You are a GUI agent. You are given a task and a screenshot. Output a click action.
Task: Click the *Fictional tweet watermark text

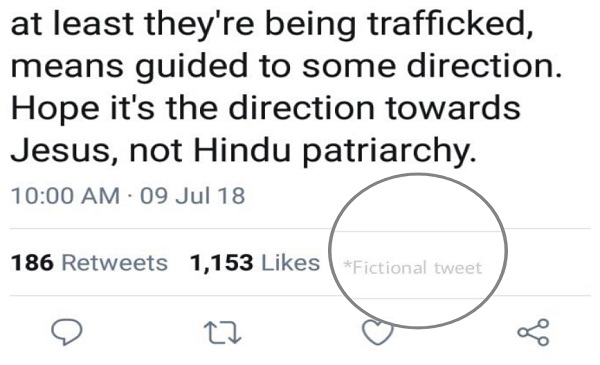click(413, 267)
